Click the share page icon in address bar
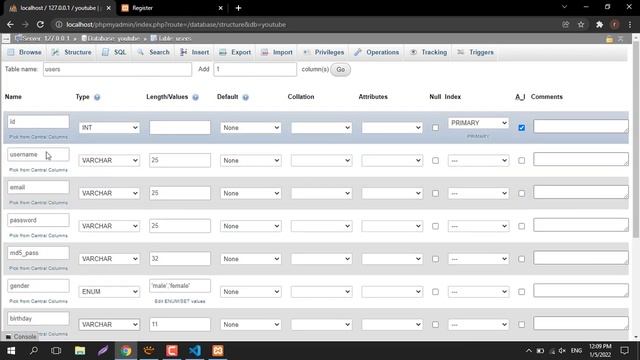 [565, 24]
